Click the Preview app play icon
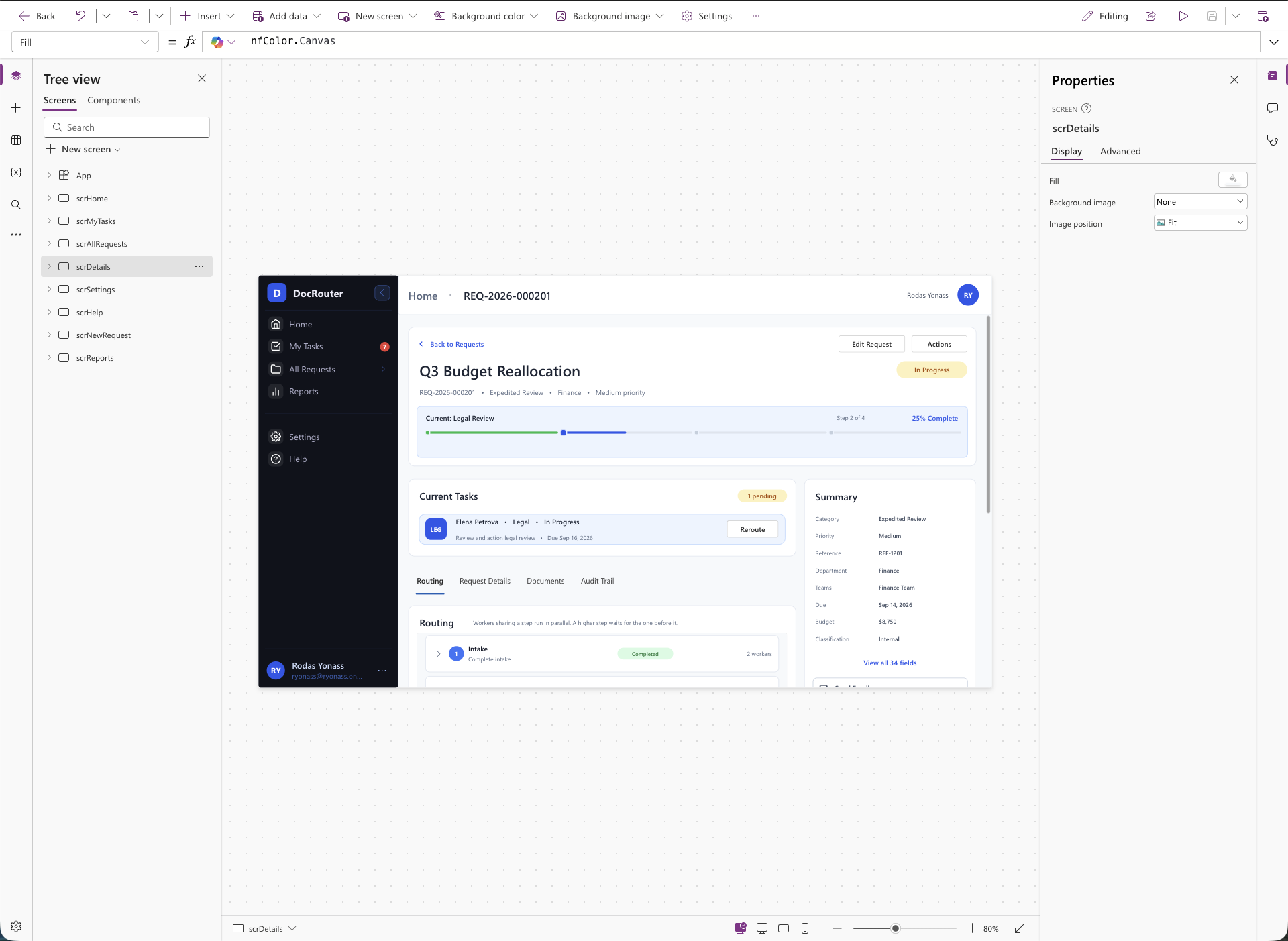The image size is (1288, 941). tap(1183, 16)
